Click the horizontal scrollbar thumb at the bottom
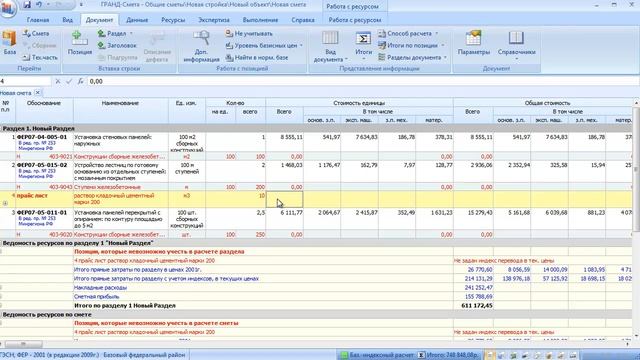Screen dimensions: 640x360 coord(23,344)
